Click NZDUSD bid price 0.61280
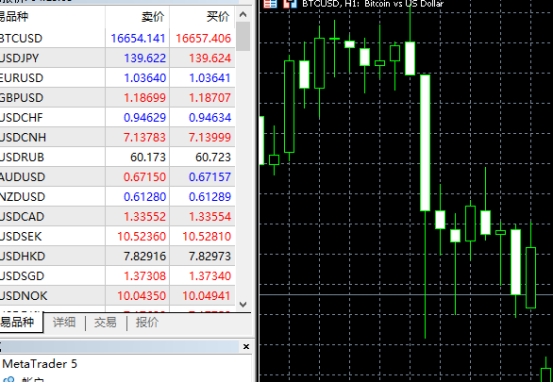The height and width of the screenshot is (383, 554). pyautogui.click(x=145, y=196)
